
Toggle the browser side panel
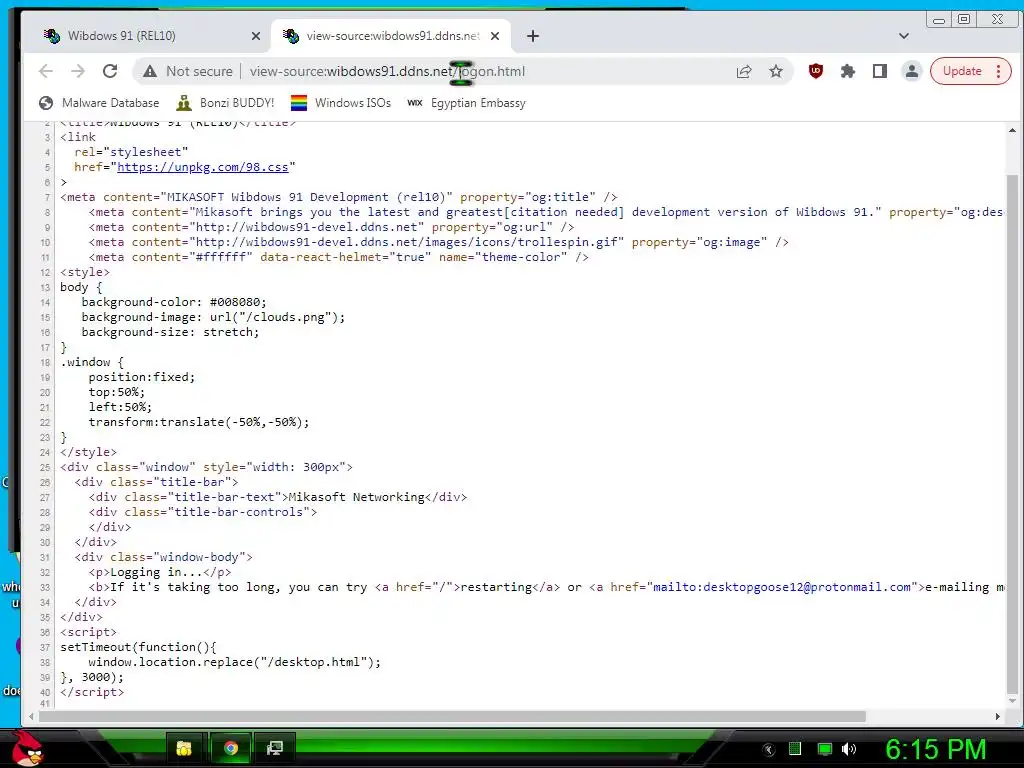coord(880,71)
